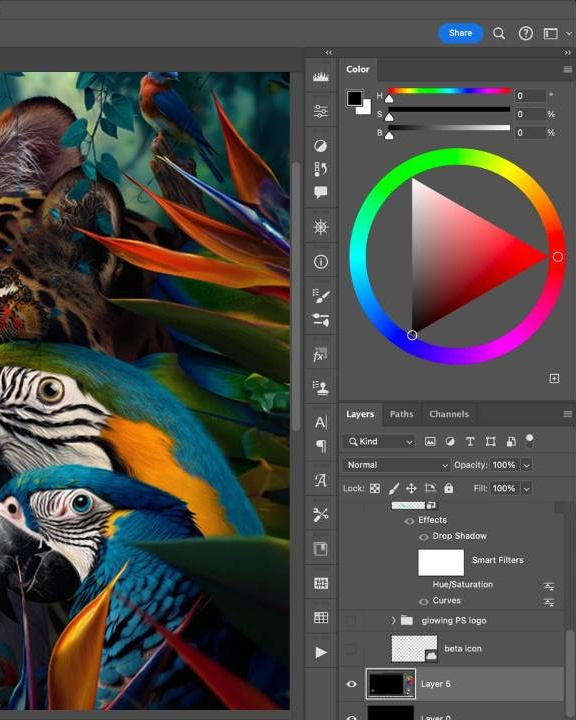Image resolution: width=576 pixels, height=720 pixels.
Task: Add current color to swatches icon
Action: pyautogui.click(x=554, y=378)
